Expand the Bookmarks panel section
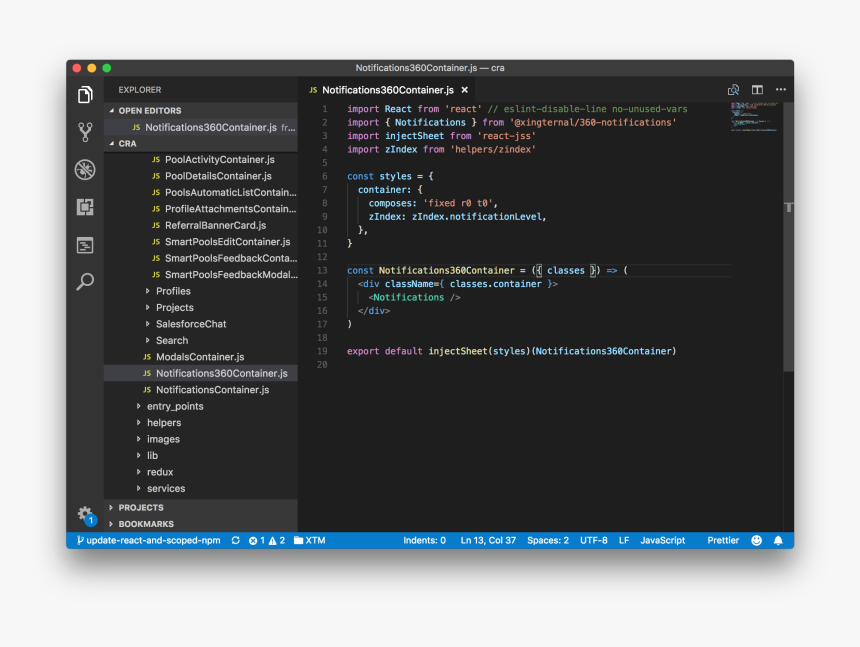 [x=145, y=524]
